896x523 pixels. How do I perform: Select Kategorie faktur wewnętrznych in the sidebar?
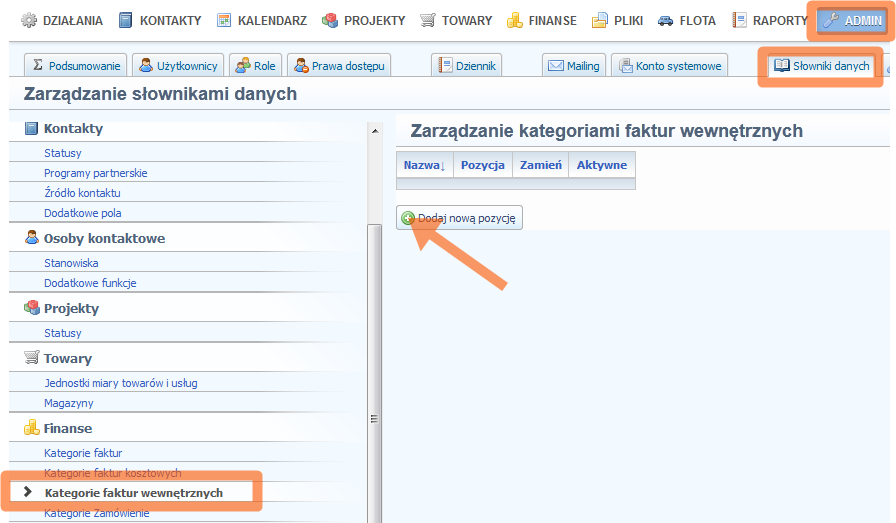(133, 493)
